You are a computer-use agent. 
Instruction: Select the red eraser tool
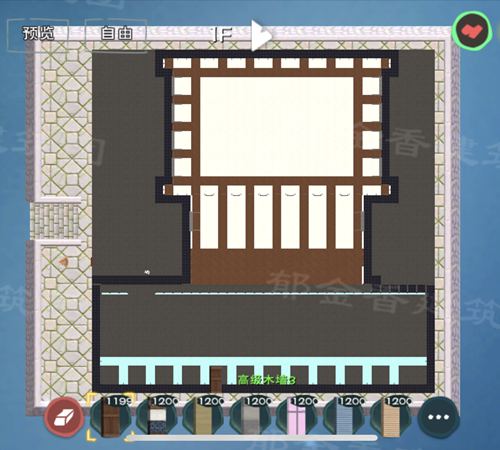64,417
